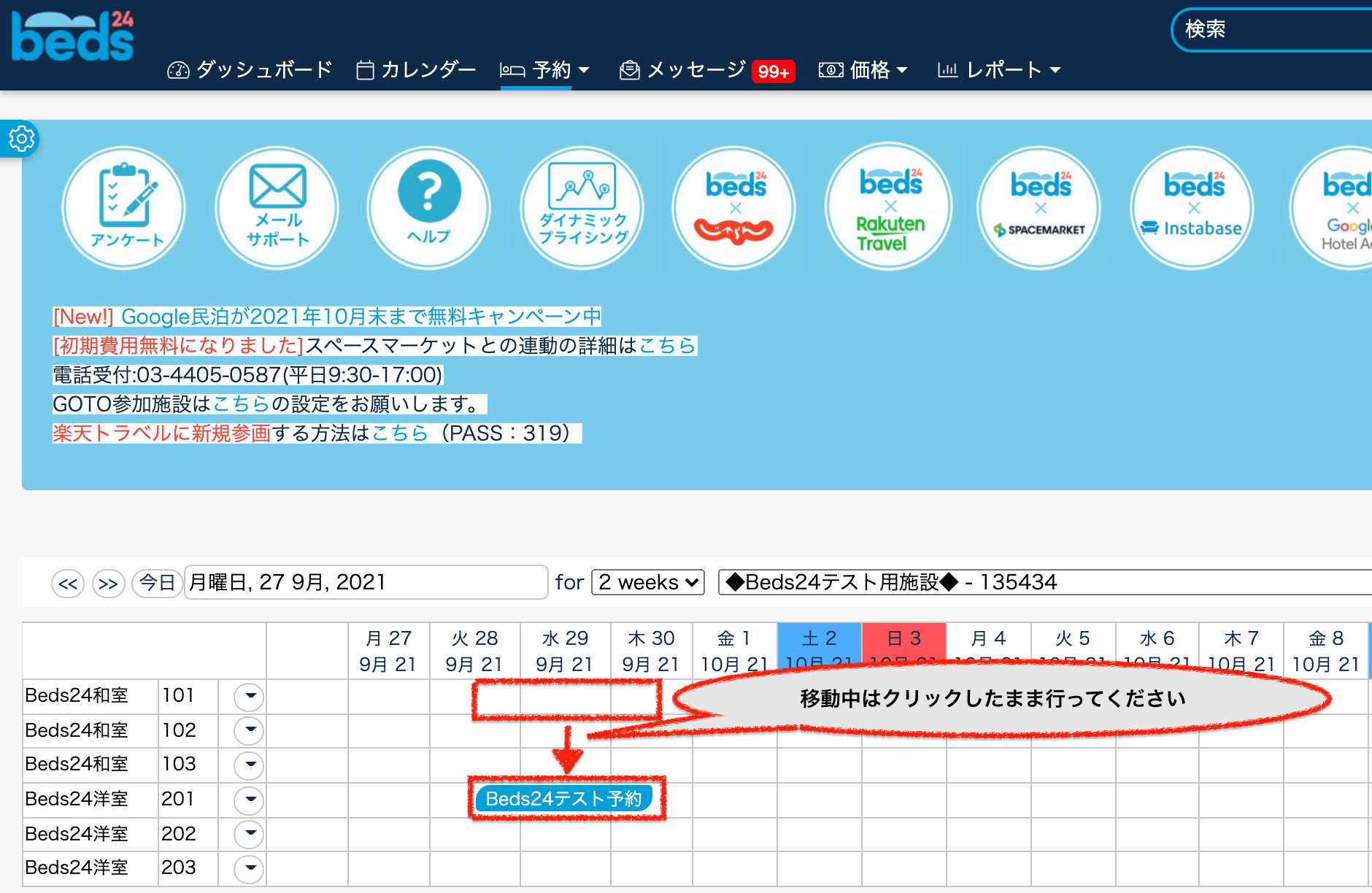Open ダイナミックプライシング icon
Viewport: 1372px width, 893px height.
(x=582, y=208)
